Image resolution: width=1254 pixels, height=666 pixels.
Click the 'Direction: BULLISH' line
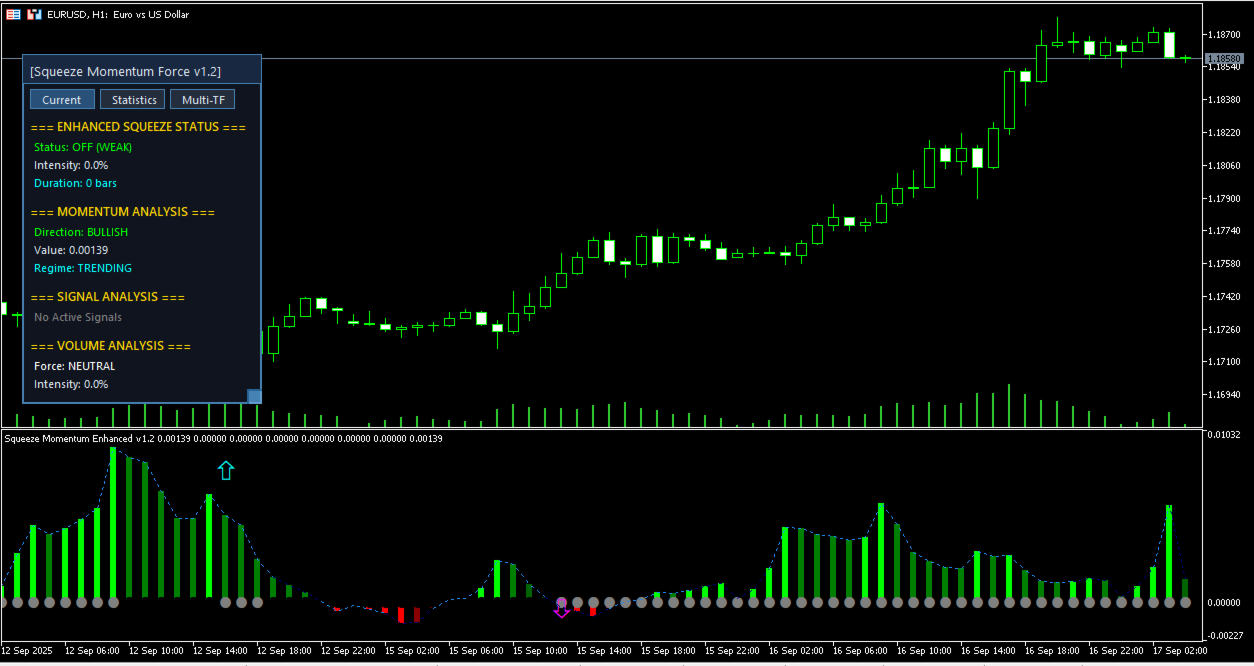point(81,232)
